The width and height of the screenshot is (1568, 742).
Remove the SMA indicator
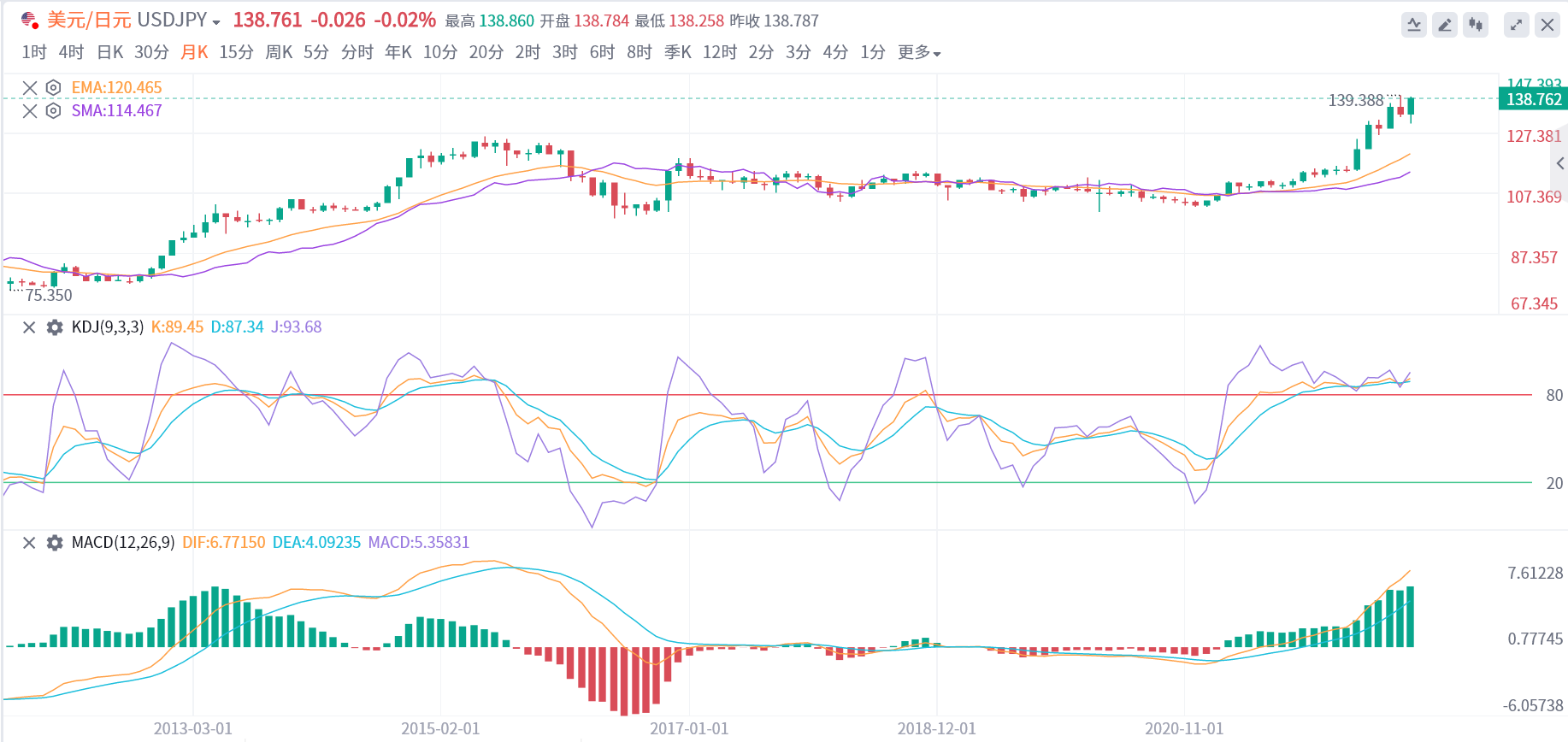[30, 111]
